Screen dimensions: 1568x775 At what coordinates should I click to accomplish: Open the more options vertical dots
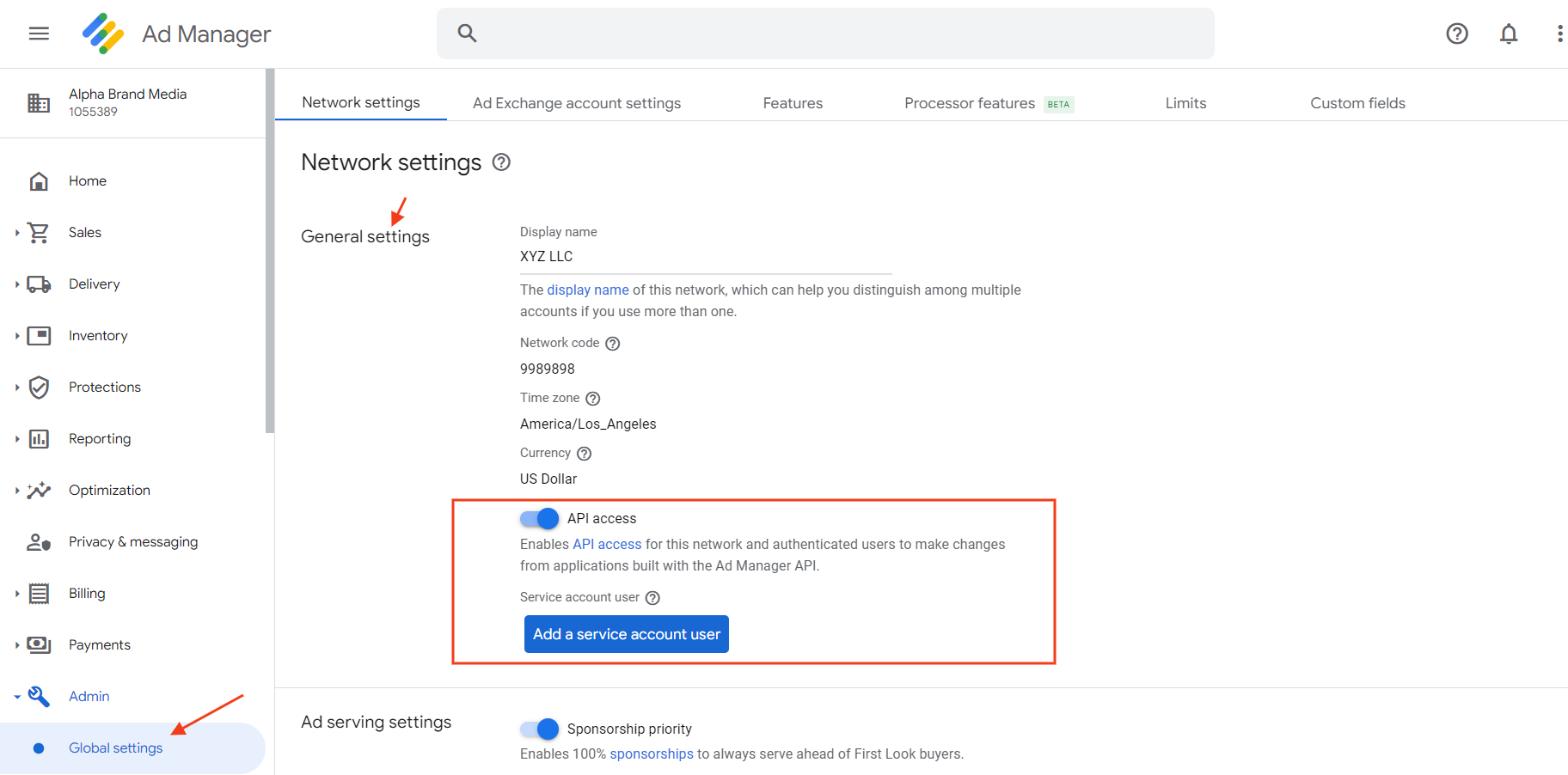(1559, 34)
